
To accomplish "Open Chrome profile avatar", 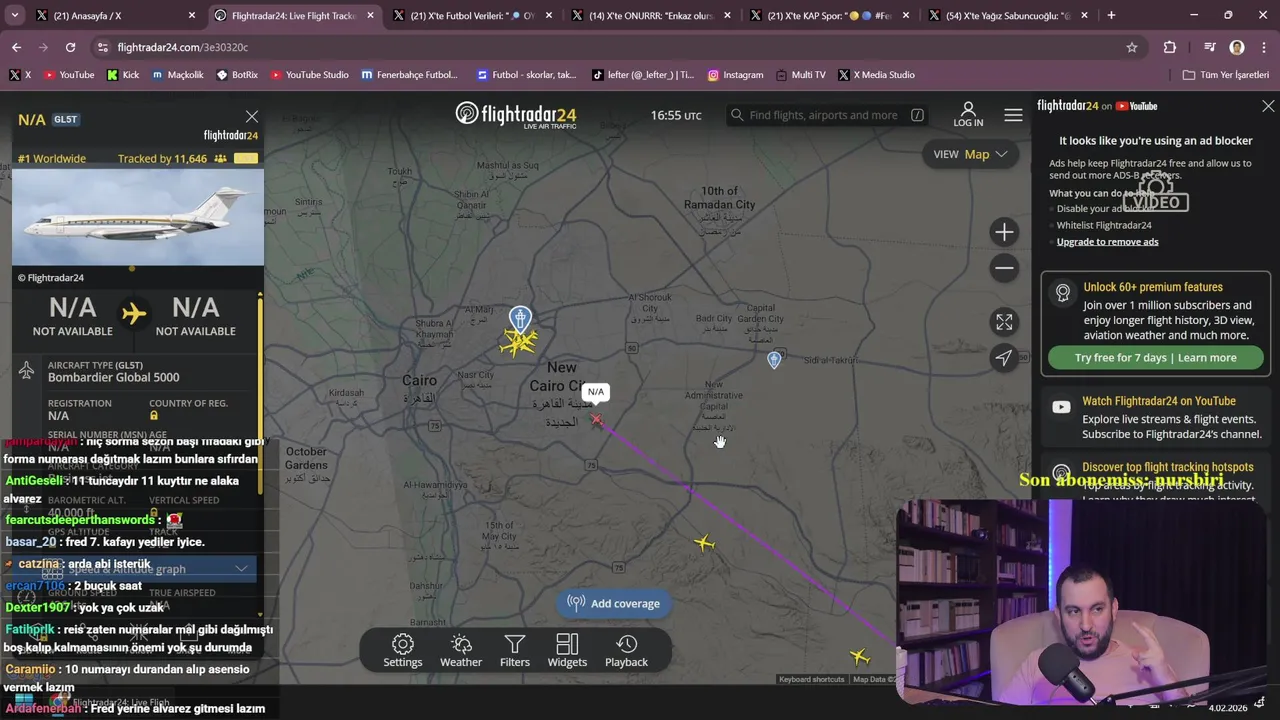I will (1237, 47).
